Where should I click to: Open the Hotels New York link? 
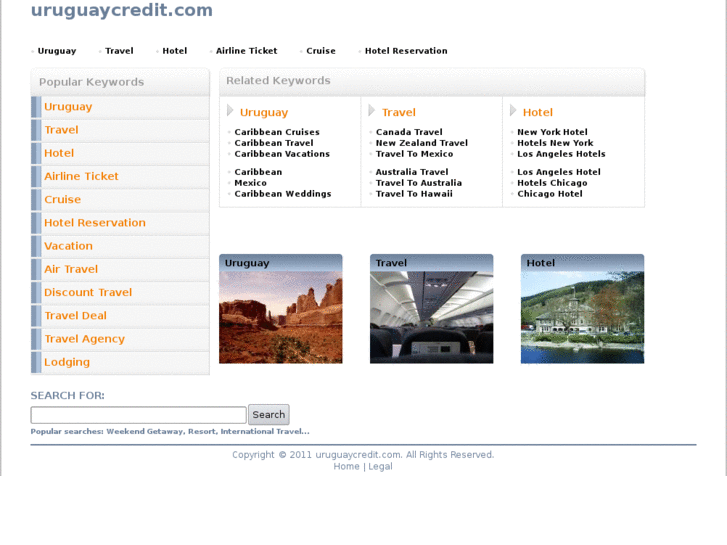[x=555, y=143]
